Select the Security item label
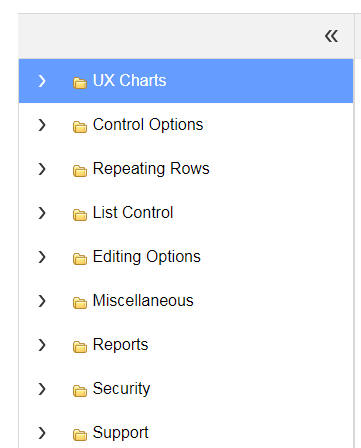Viewport: 361px width, 448px height. click(x=121, y=389)
